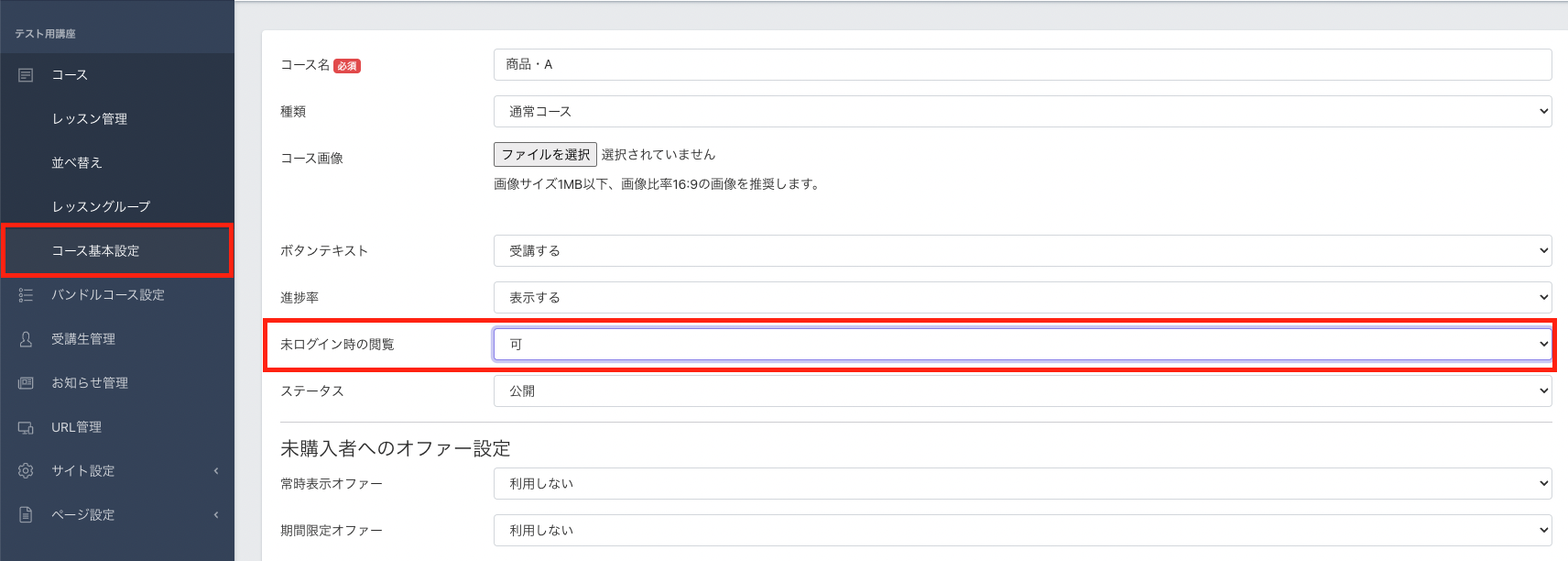Click the 受講生管理 person icon
Image resolution: width=1568 pixels, height=561 pixels.
tap(26, 339)
